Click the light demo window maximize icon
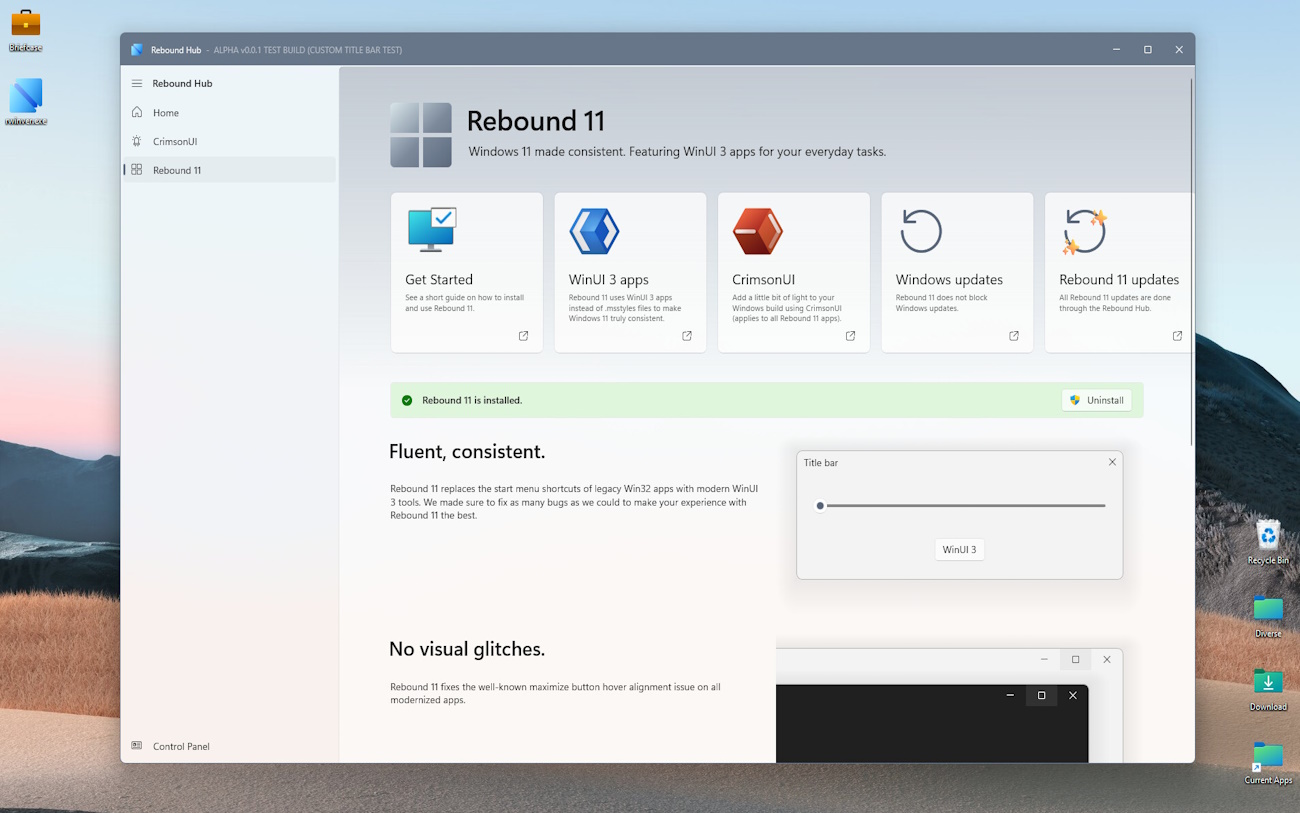The height and width of the screenshot is (813, 1300). point(1075,659)
